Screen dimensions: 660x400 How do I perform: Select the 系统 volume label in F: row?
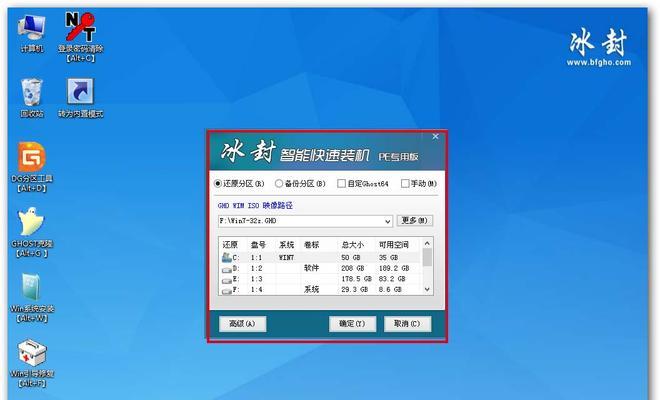coord(311,290)
